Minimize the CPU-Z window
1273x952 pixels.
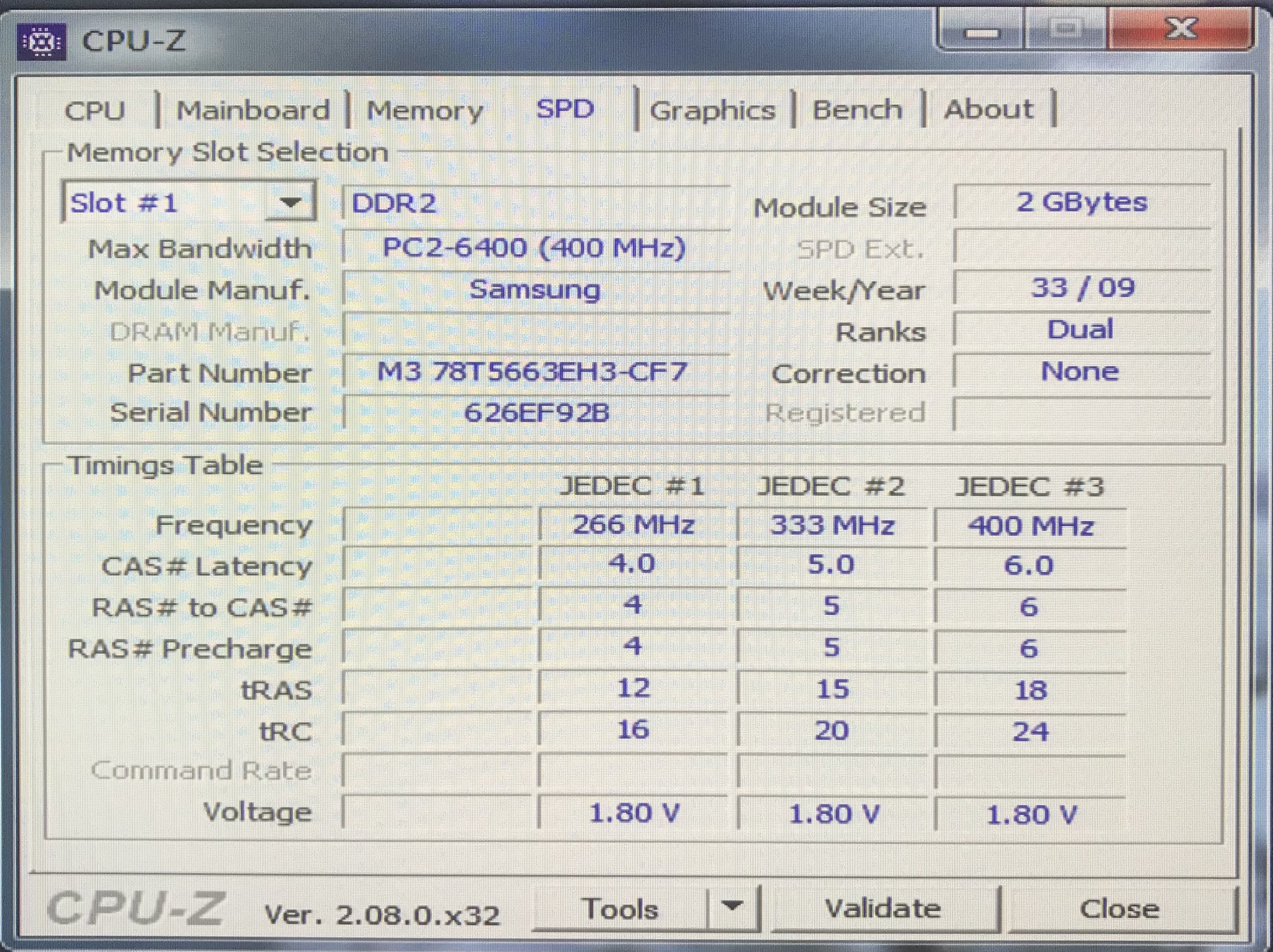click(x=982, y=32)
